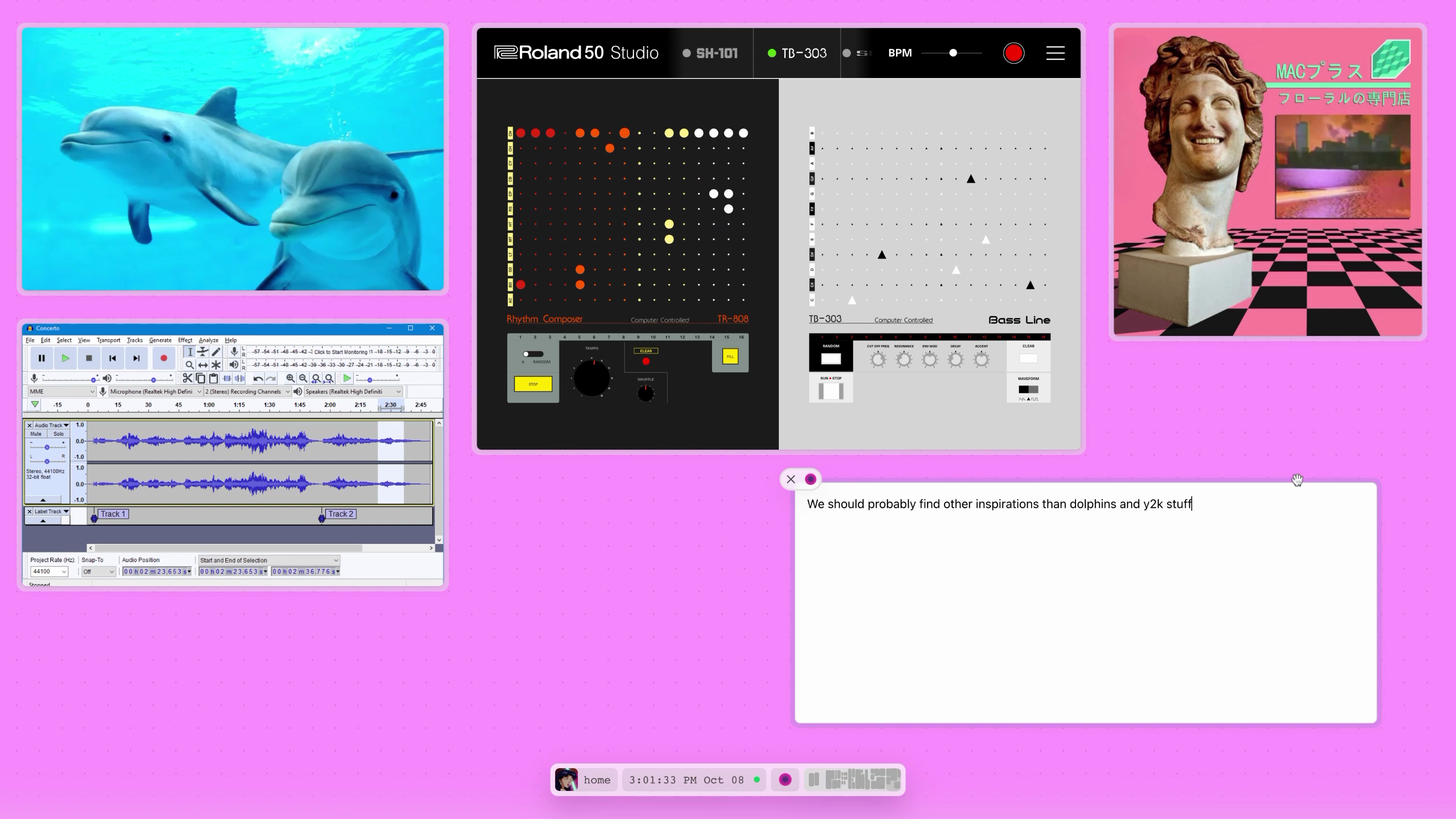Toggle the TB-303 RUN/STOP button

pos(831,391)
